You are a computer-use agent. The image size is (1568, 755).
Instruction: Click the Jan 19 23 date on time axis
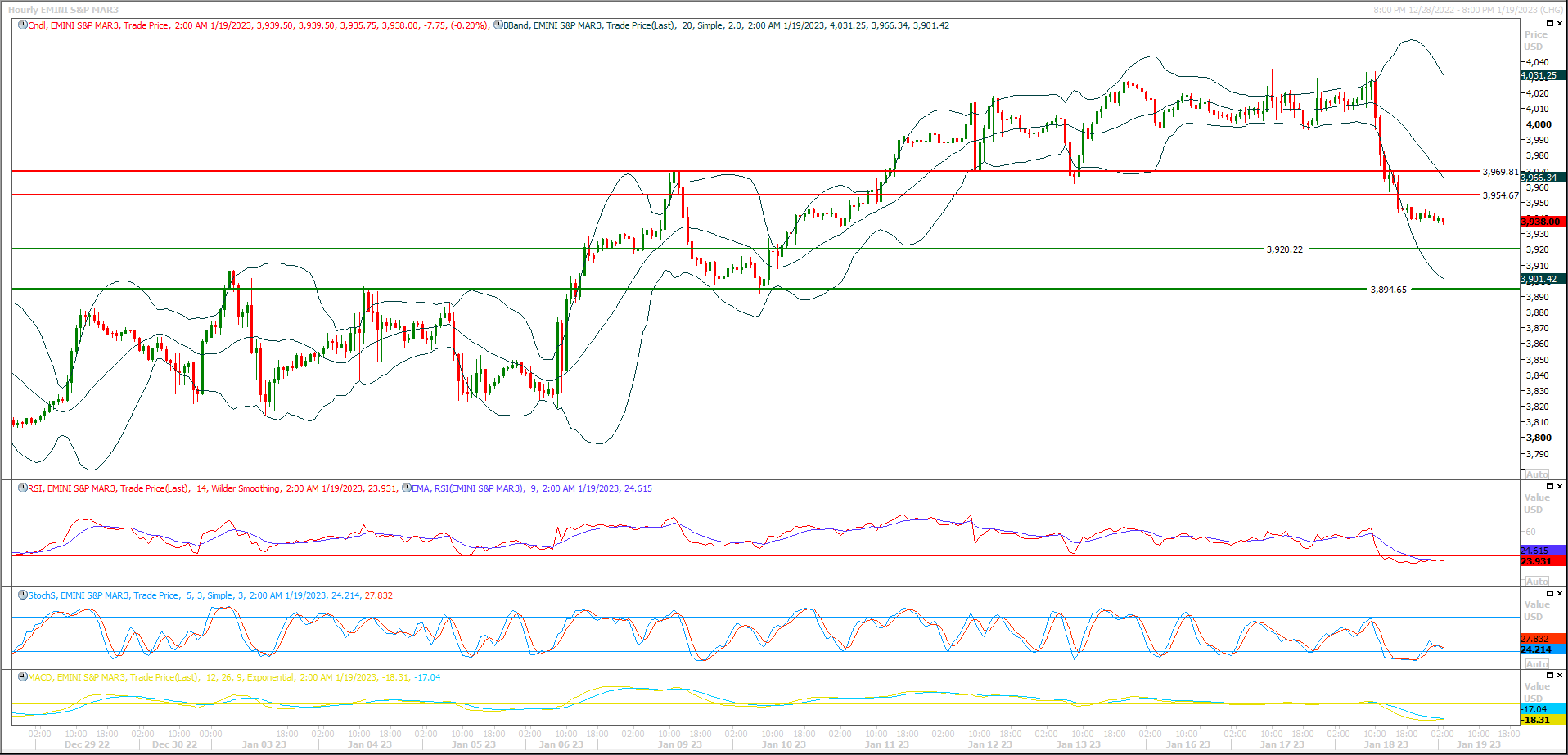click(x=1479, y=744)
